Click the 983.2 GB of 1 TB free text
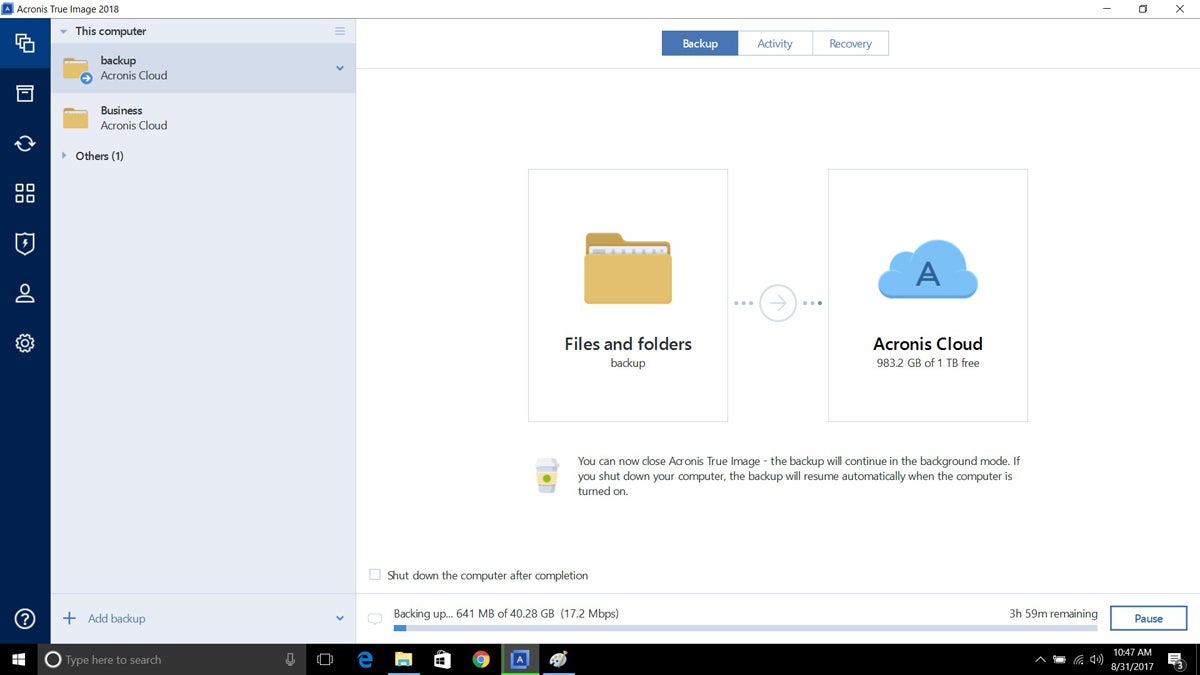Image resolution: width=1200 pixels, height=675 pixels. pyautogui.click(x=928, y=363)
